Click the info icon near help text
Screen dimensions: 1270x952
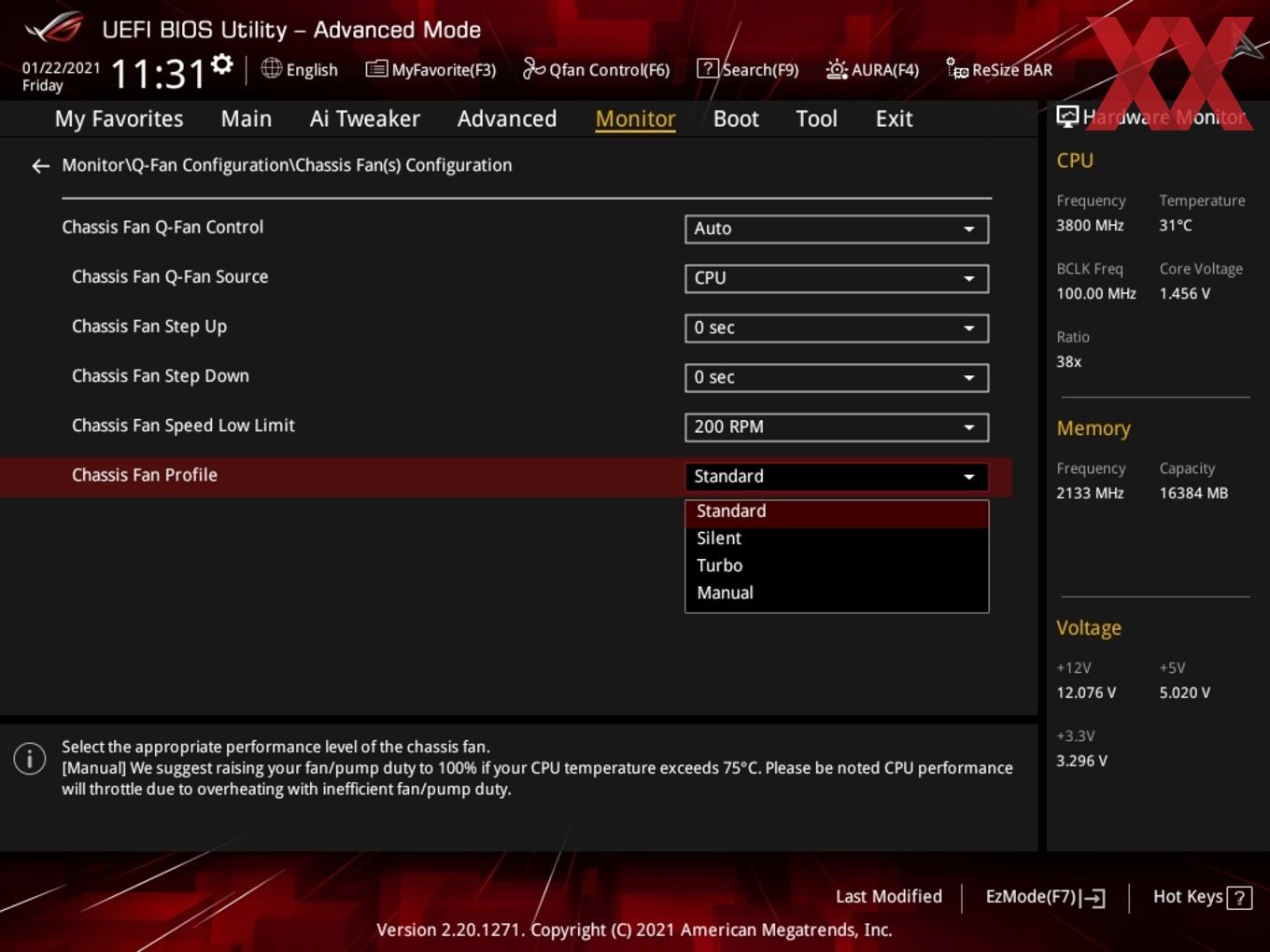[x=30, y=758]
